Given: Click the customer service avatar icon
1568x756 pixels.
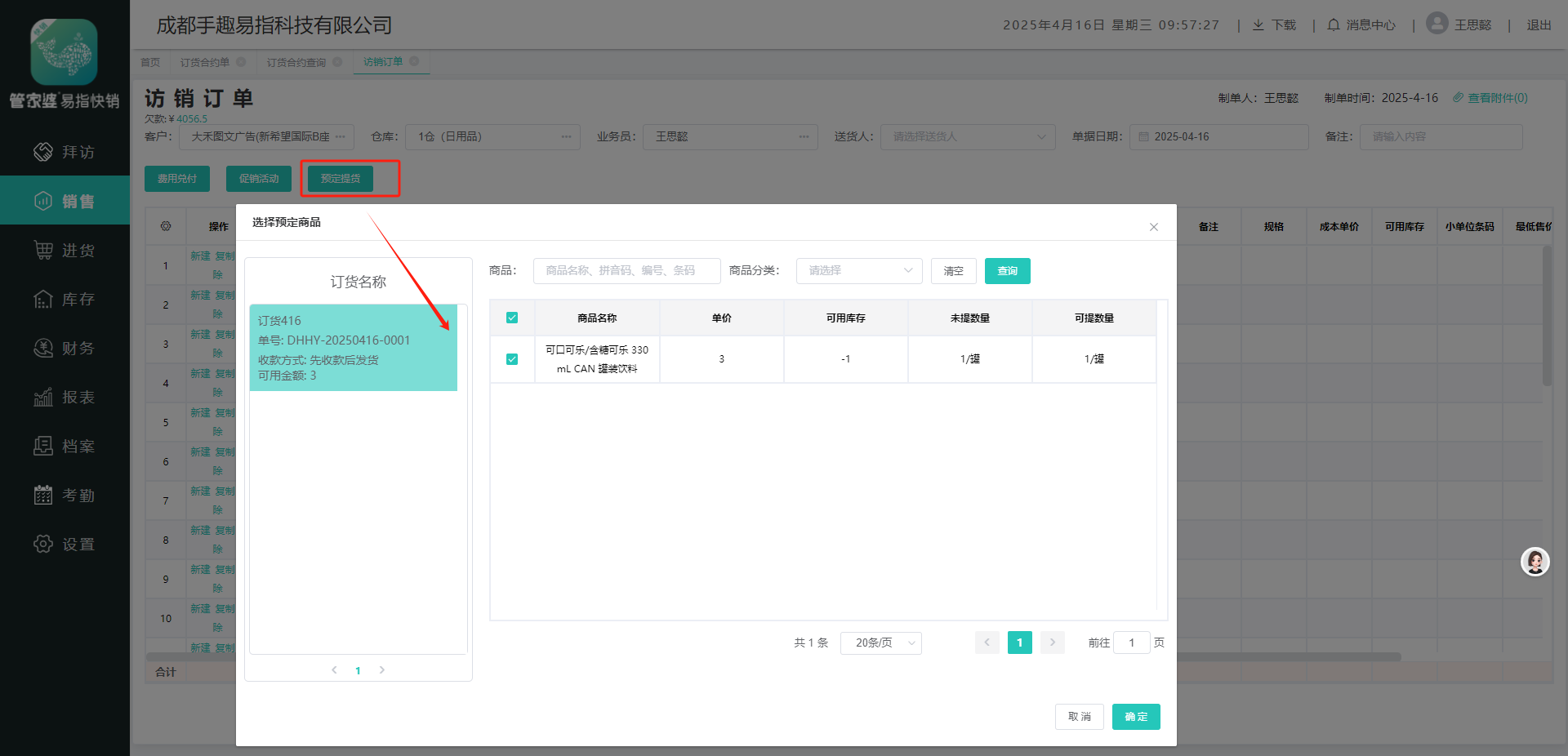Looking at the screenshot, I should (1535, 562).
